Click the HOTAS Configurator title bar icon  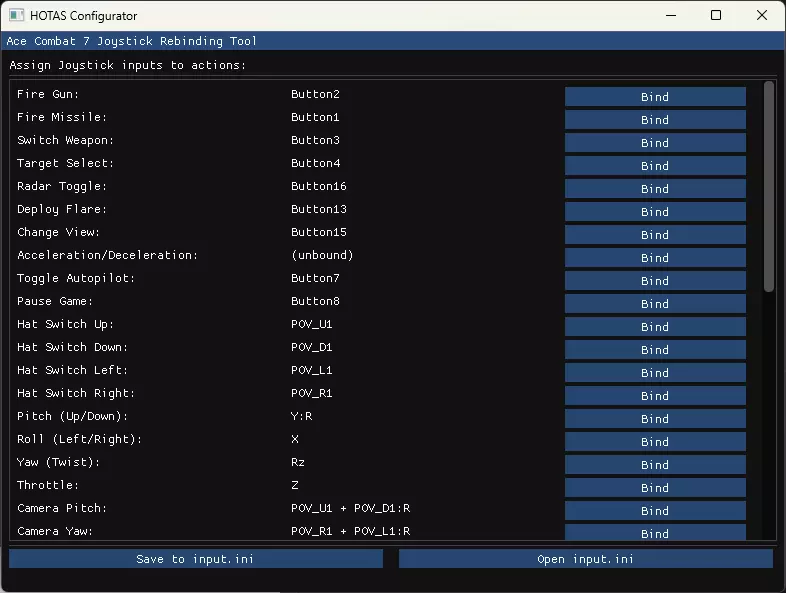pos(16,16)
